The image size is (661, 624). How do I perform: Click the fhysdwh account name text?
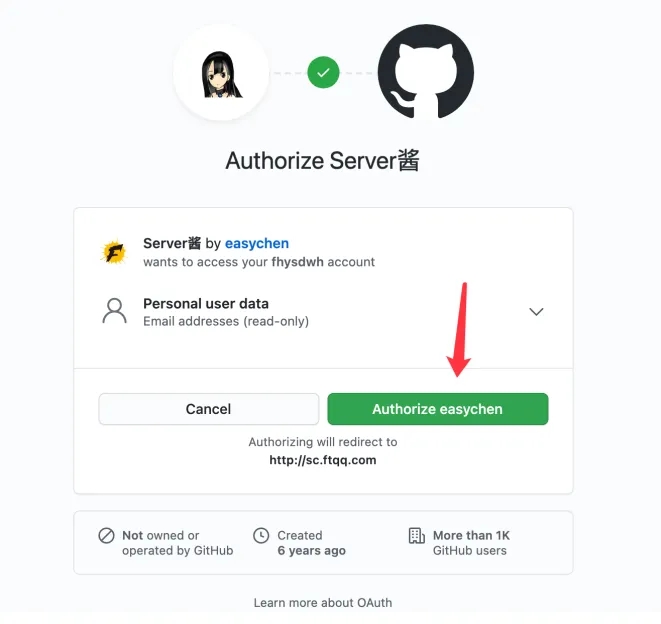[298, 262]
